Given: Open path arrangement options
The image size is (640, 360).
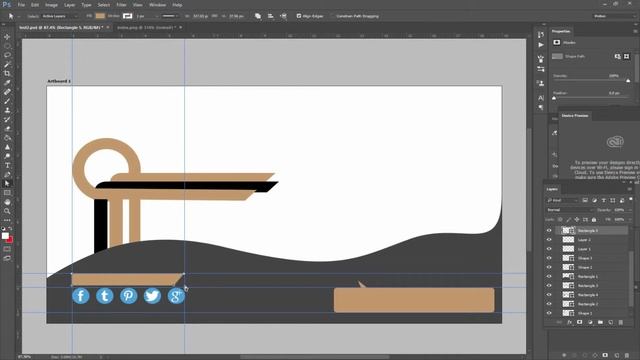Looking at the screenshot, I should pyautogui.click(x=283, y=16).
